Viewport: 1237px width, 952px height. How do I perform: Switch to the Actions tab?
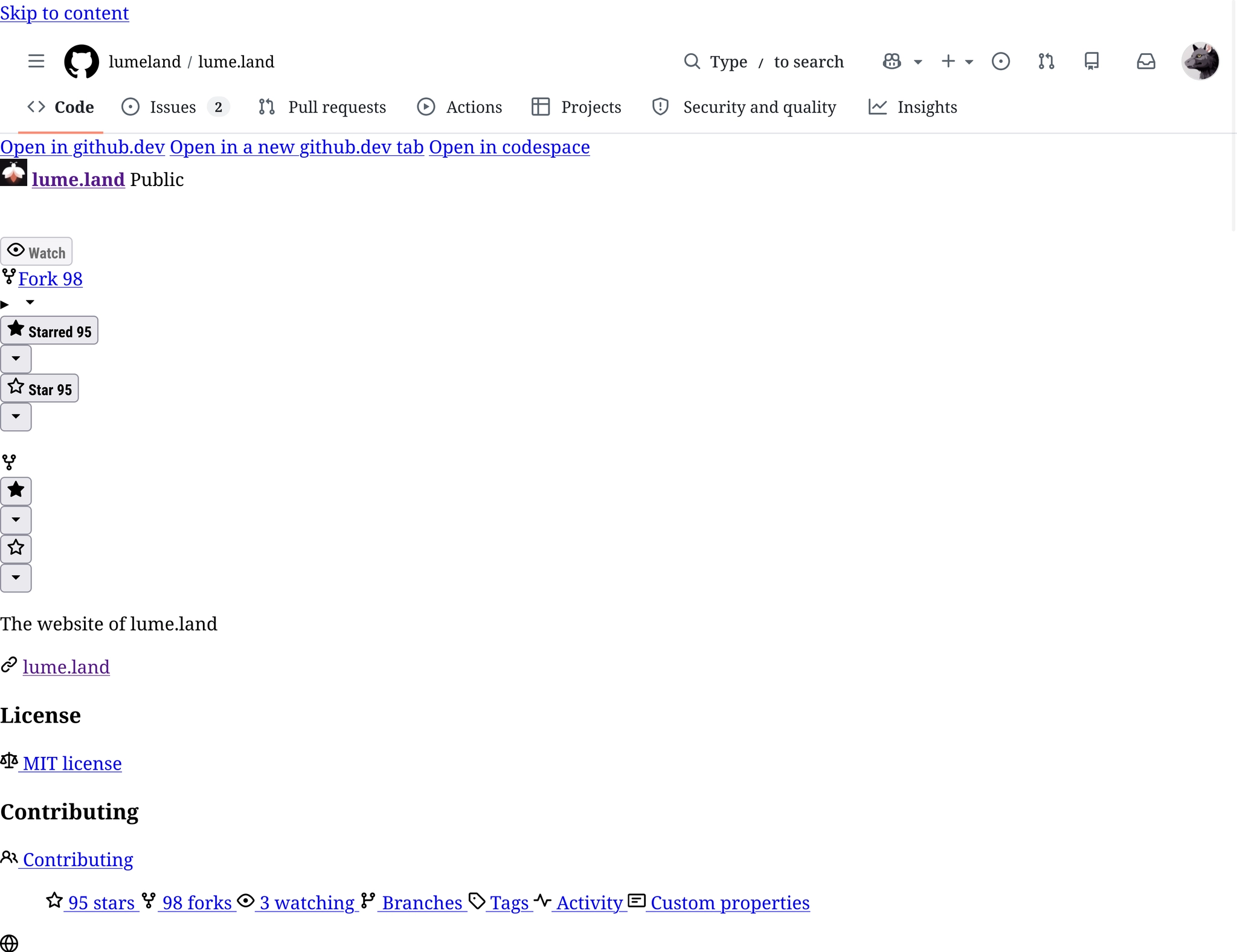[x=460, y=107]
